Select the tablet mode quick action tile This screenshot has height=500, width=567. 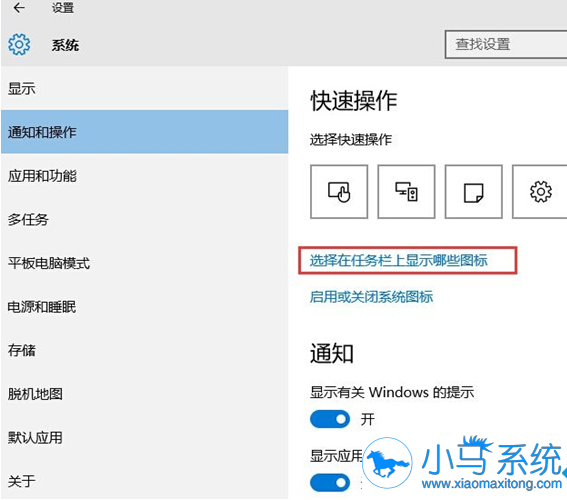tap(339, 192)
